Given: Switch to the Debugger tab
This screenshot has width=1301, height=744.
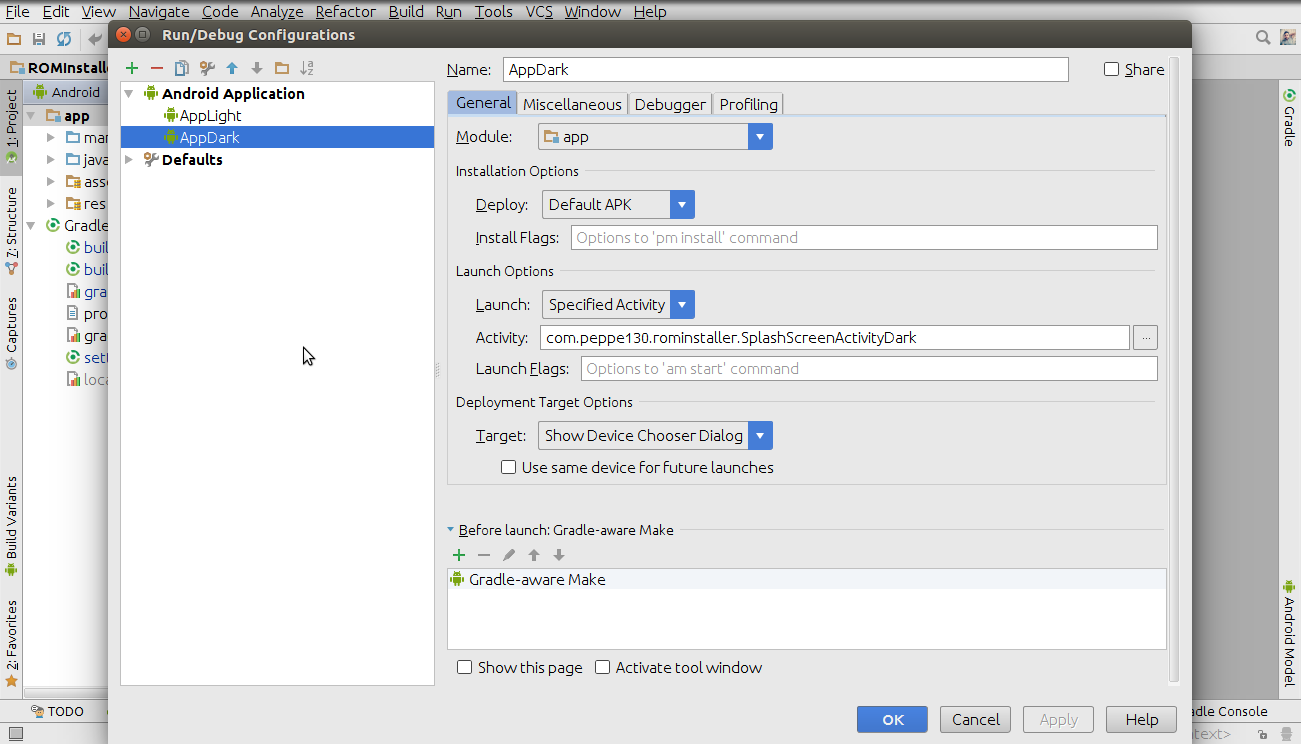Looking at the screenshot, I should [x=670, y=104].
